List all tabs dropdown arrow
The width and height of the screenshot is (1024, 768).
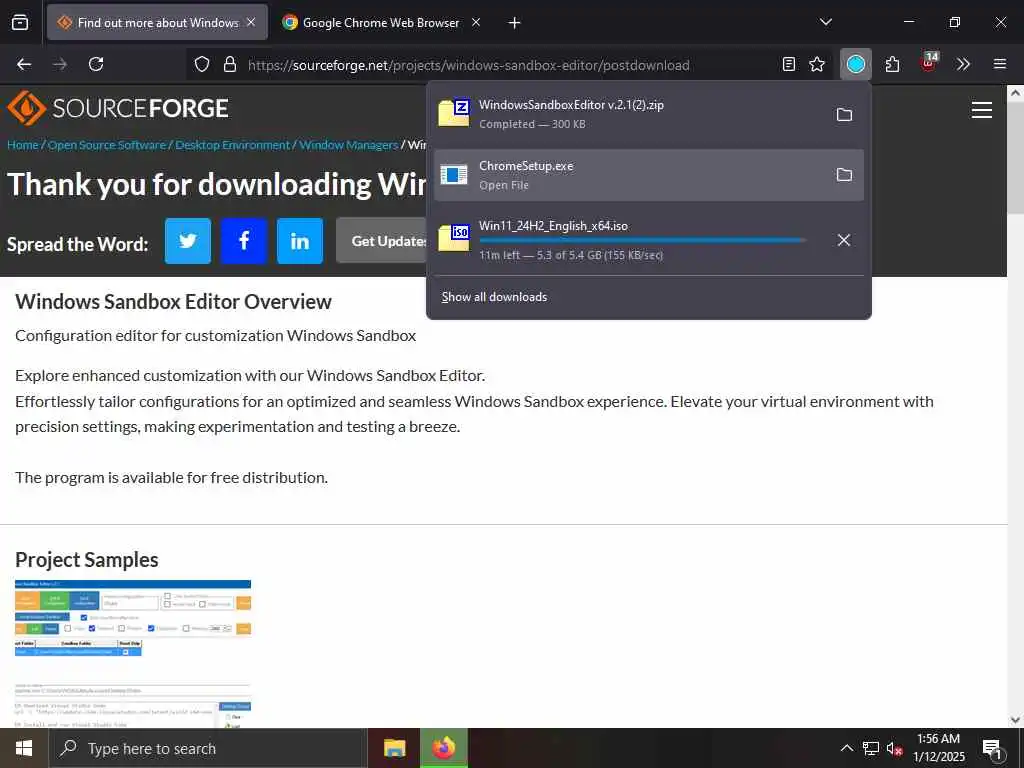pos(825,22)
